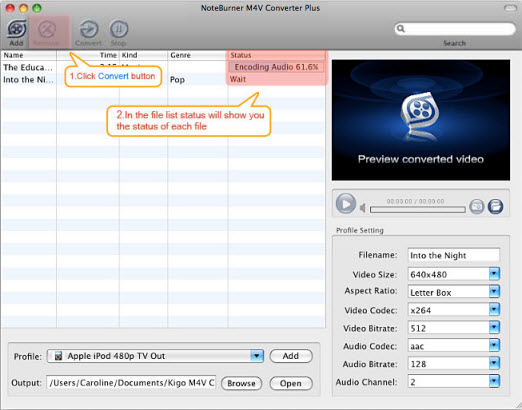Open snapshot folder icon beside camera

(x=495, y=206)
